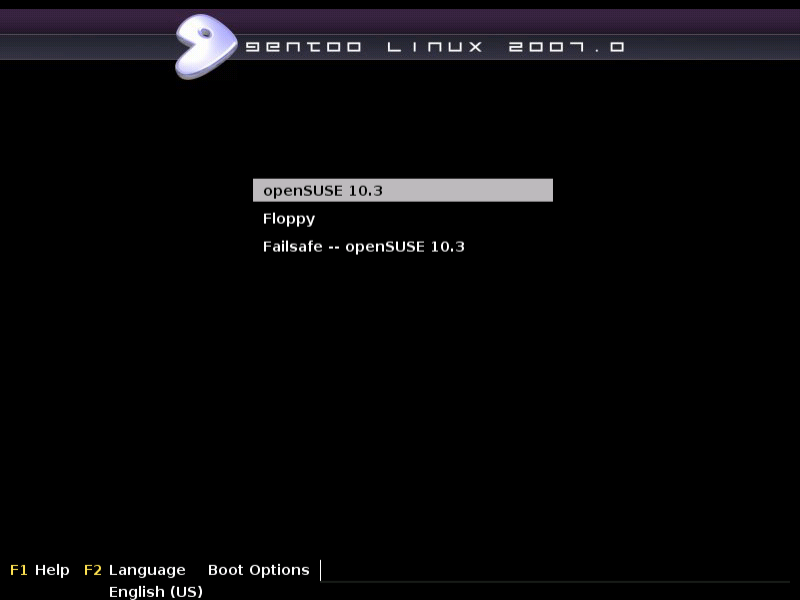Click the word 'linux' in the title
Viewport: 800px width, 600px height.
point(435,47)
